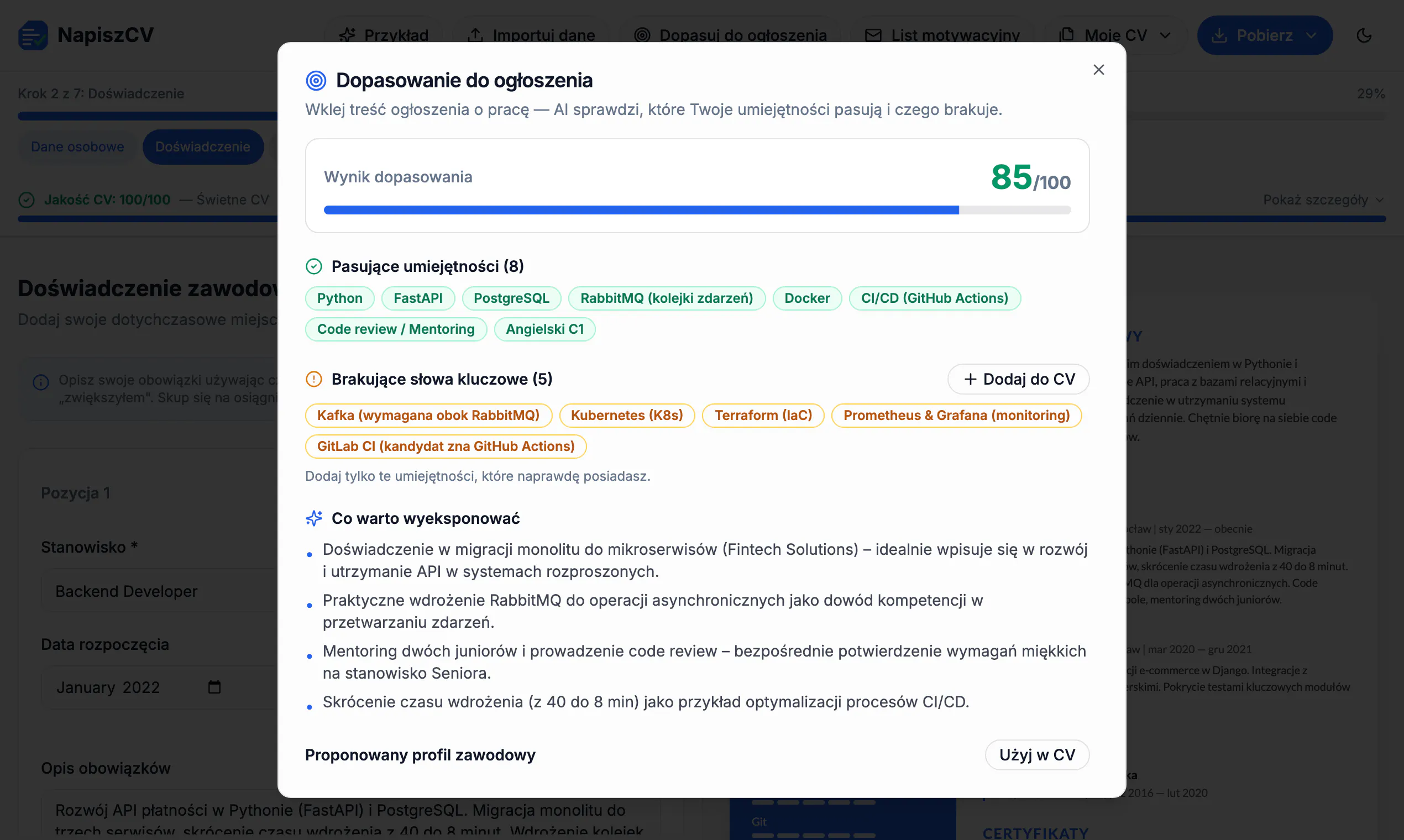Image resolution: width=1404 pixels, height=840 pixels.
Task: Close the Dopasowanie do ogłoszenia dialog
Action: (1098, 70)
